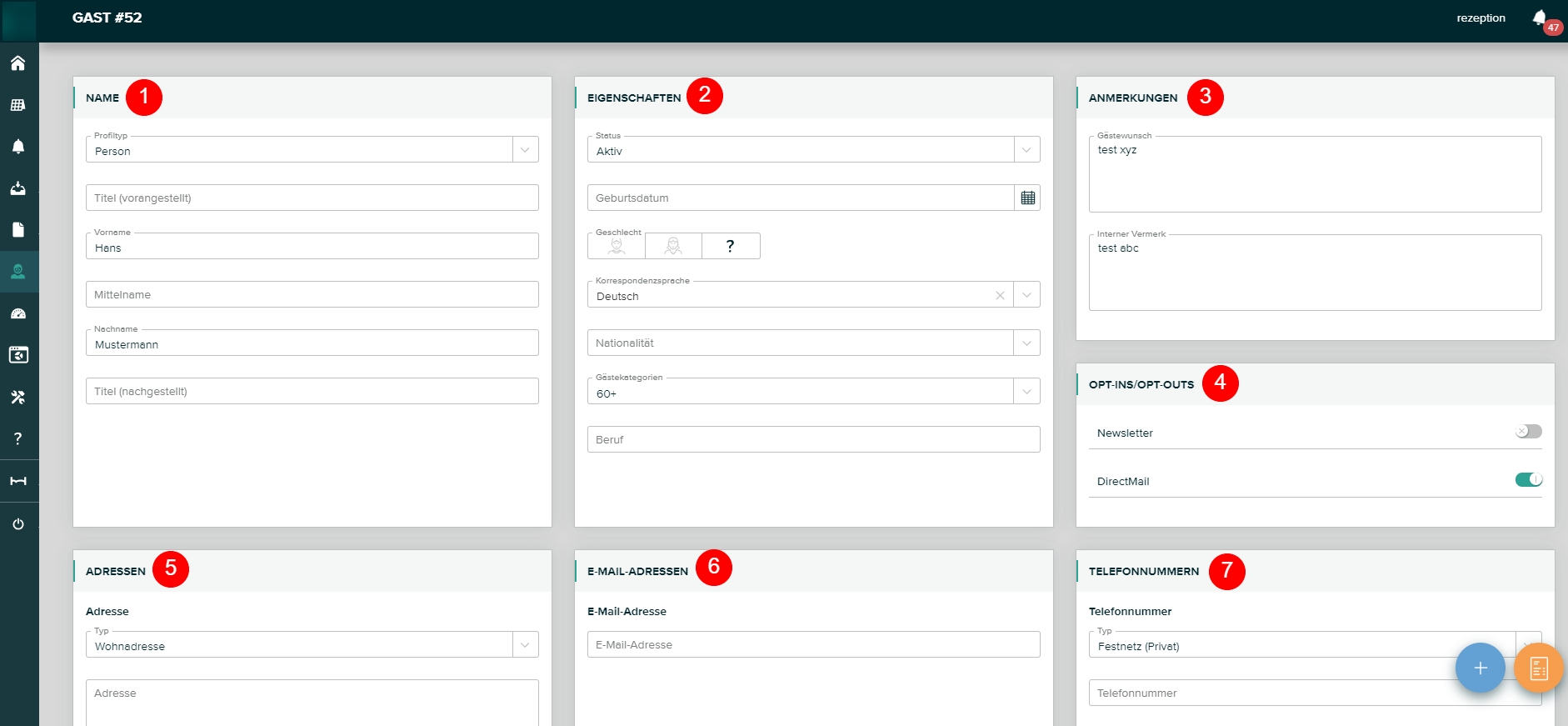Disable the DirectMail switch
Screen dimensions: 1568x726
pyautogui.click(x=1528, y=480)
